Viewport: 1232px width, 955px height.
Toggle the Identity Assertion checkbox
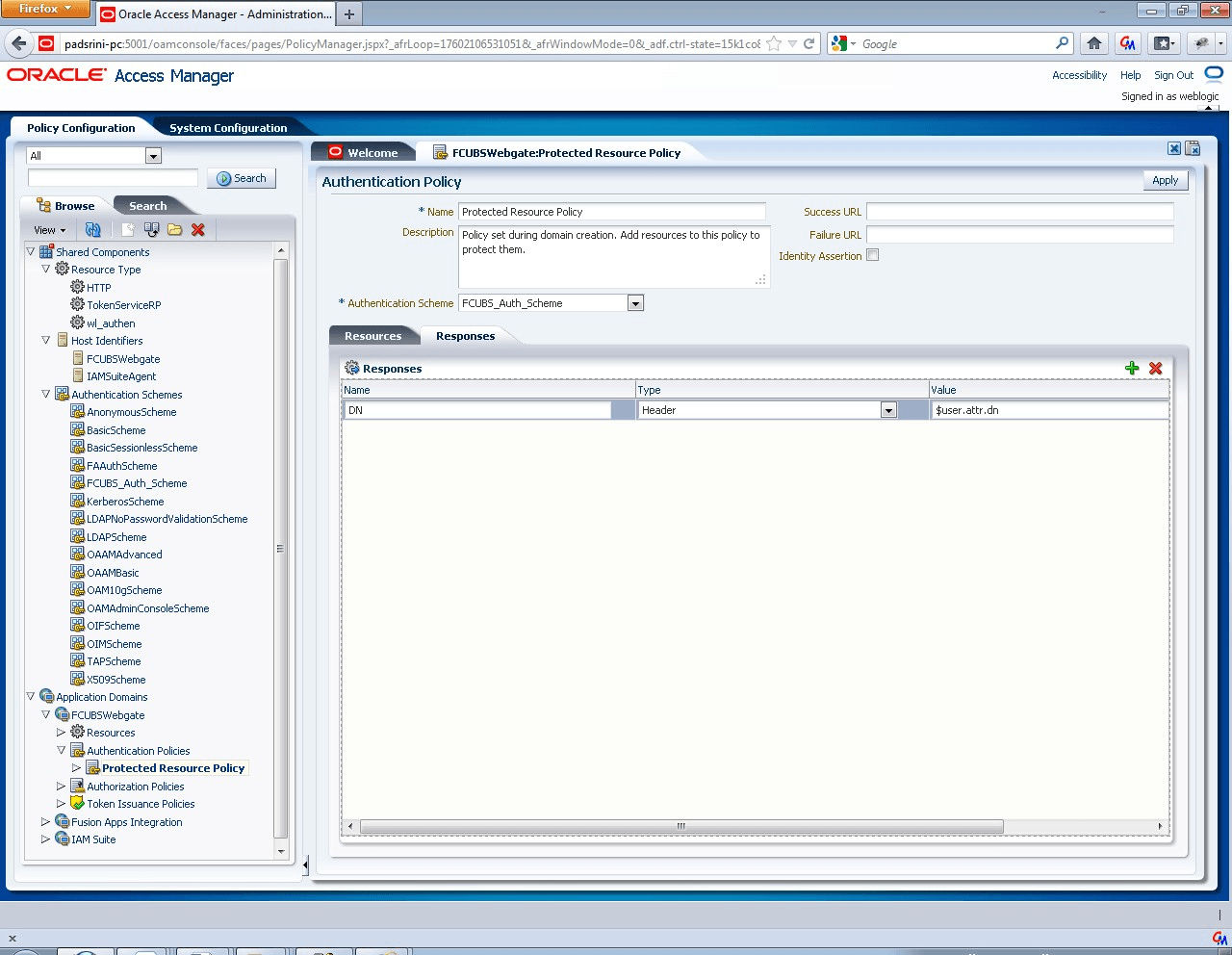pyautogui.click(x=873, y=255)
